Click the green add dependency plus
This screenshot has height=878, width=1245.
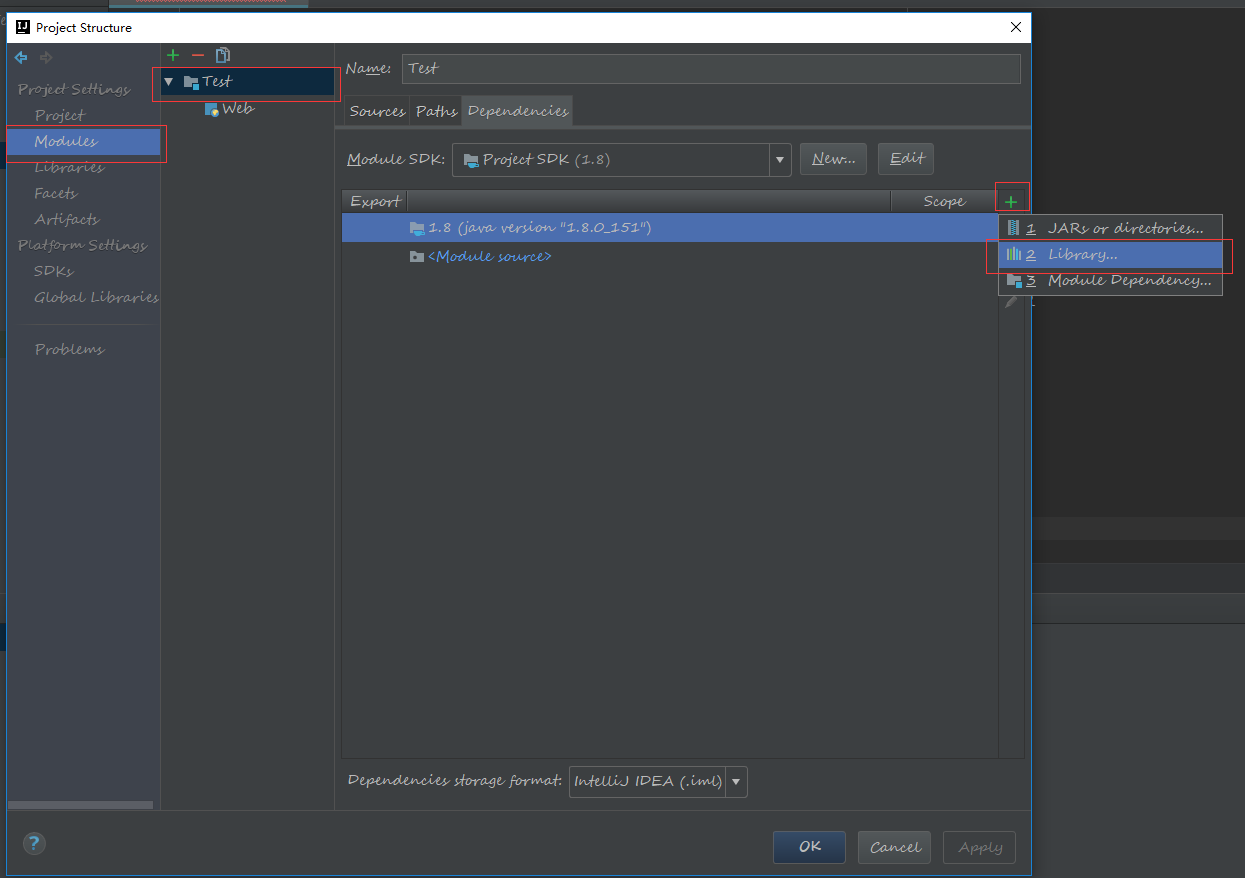(x=1011, y=201)
